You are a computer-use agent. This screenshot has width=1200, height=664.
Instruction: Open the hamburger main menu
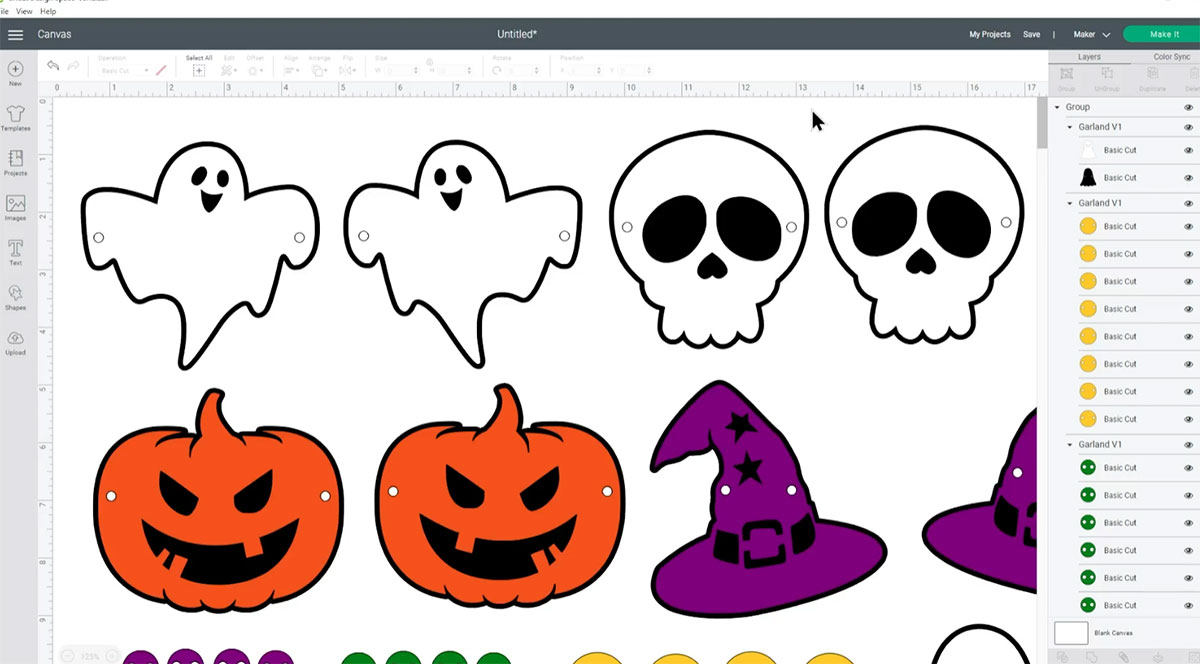(15, 34)
